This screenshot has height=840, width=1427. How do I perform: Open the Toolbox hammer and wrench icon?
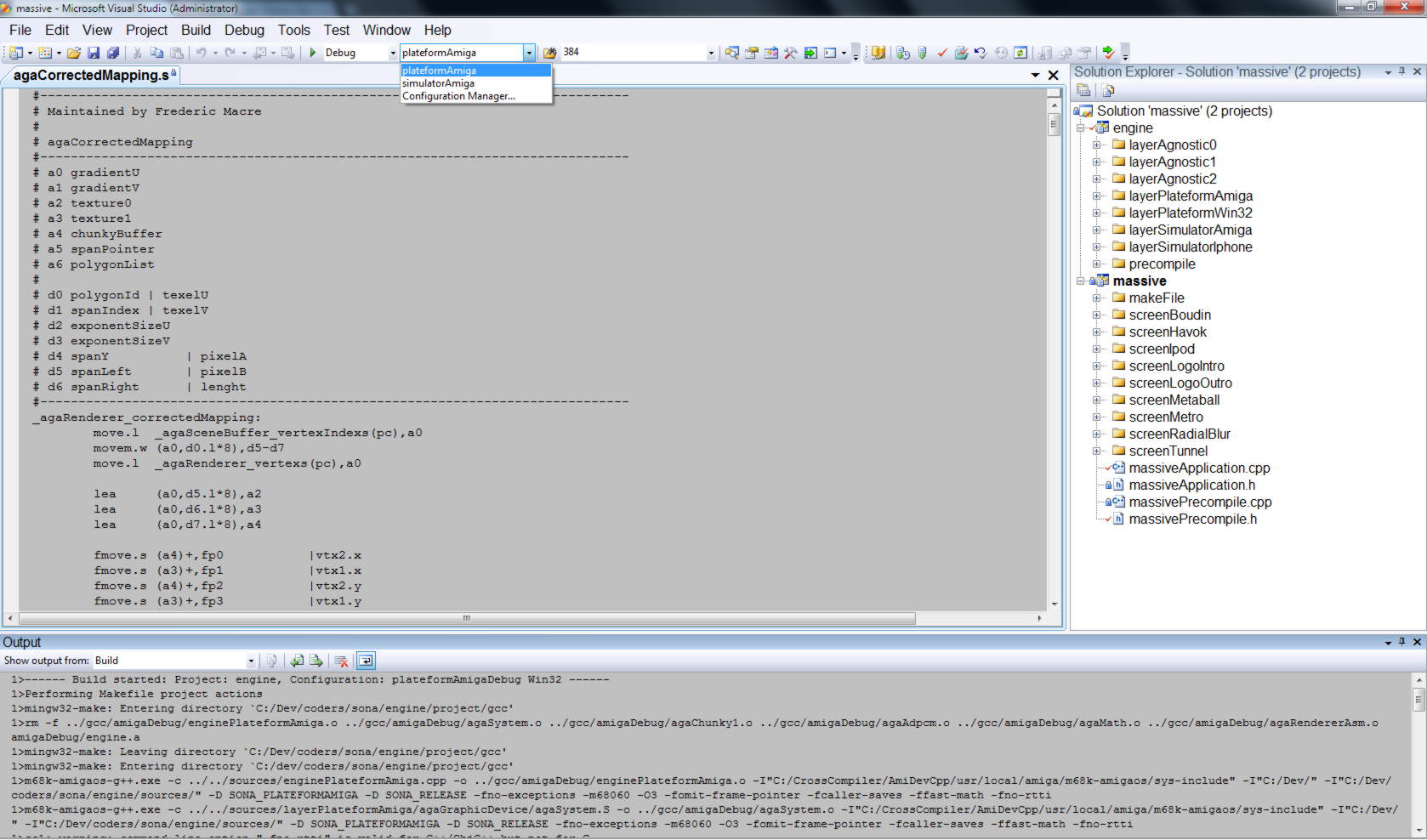(791, 53)
